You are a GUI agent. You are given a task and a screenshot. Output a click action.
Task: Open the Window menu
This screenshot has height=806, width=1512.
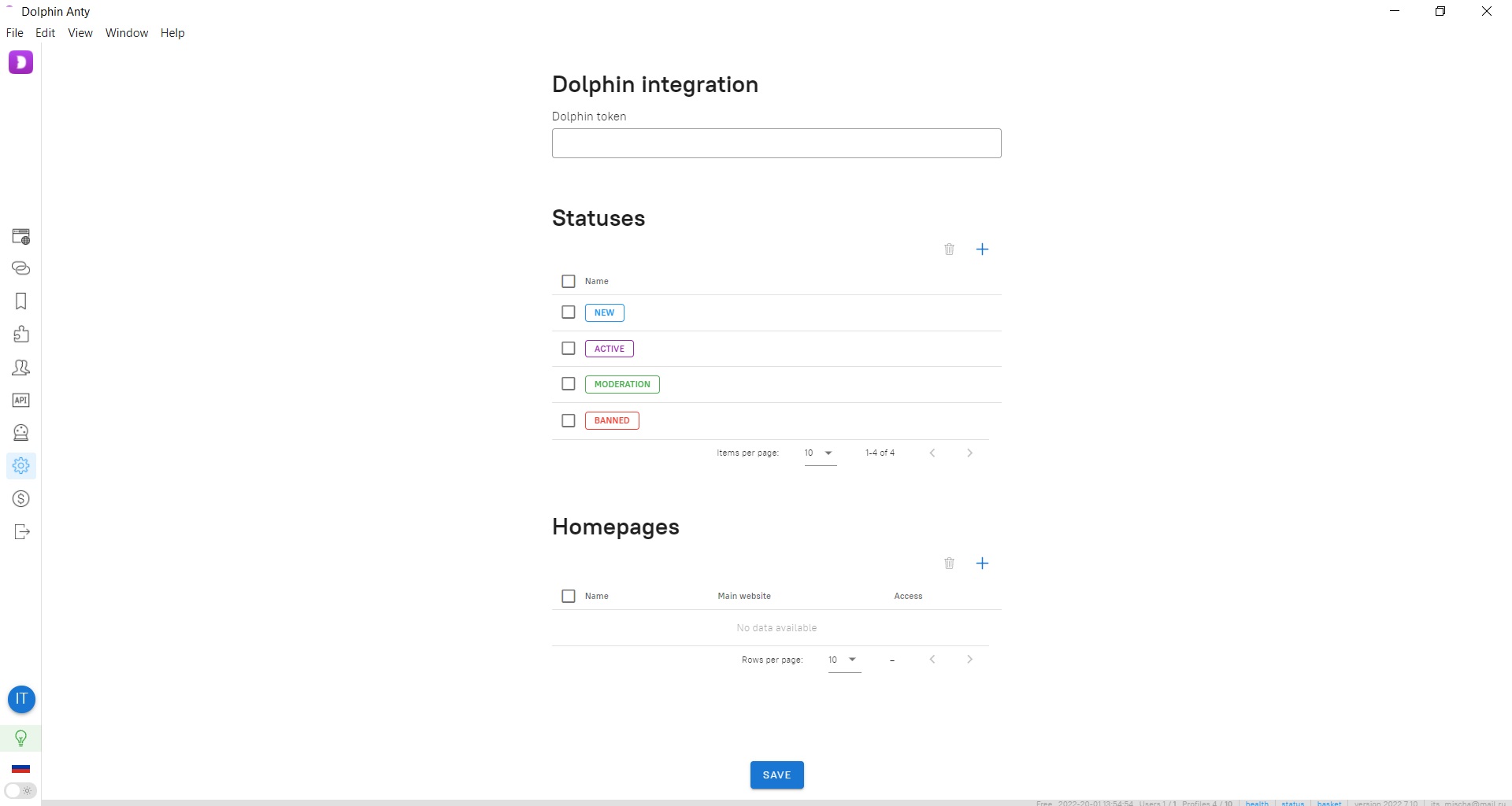(x=127, y=33)
